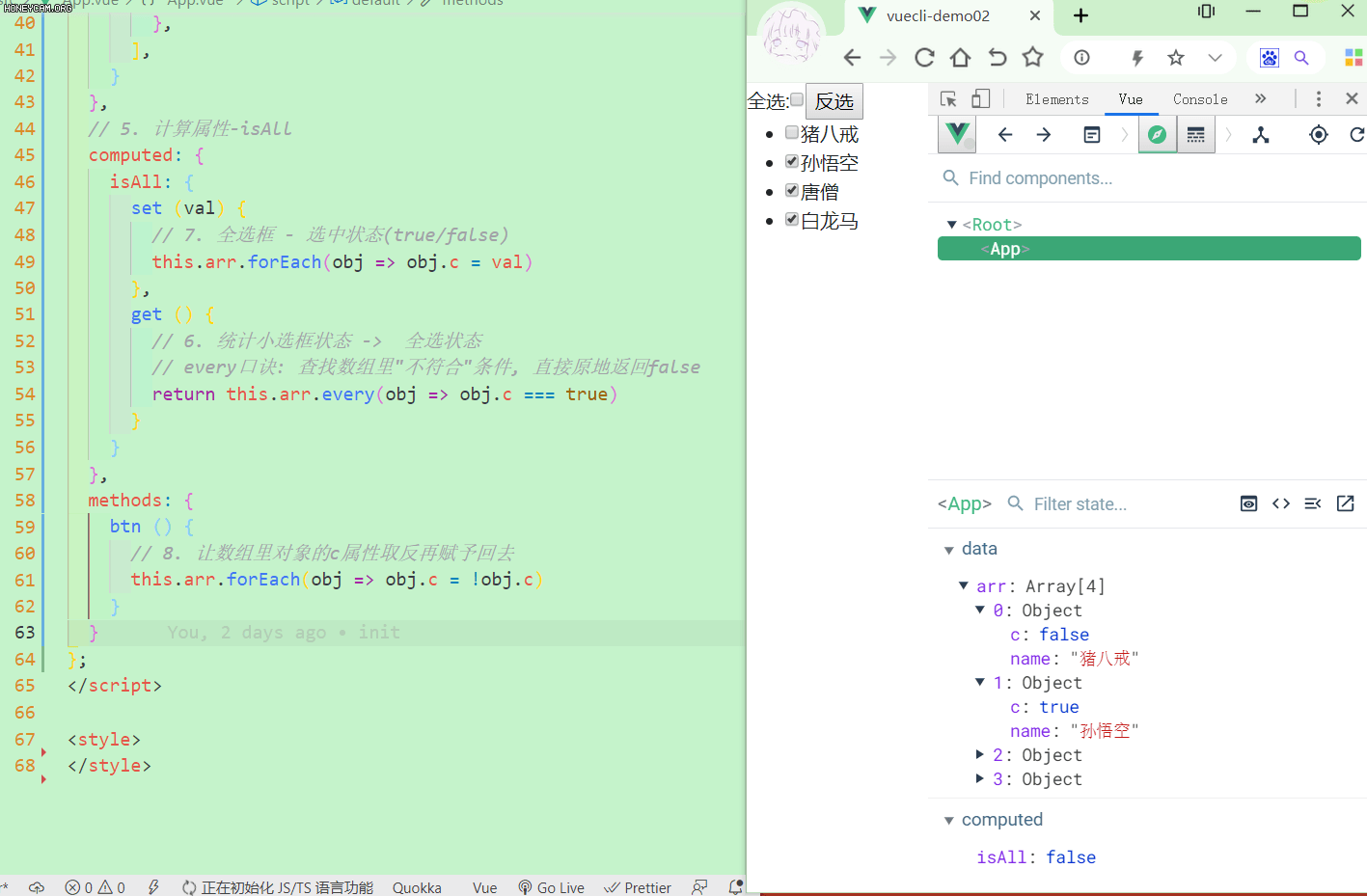Uncheck the 白龙马 checkbox
The image size is (1367, 896).
(x=792, y=219)
